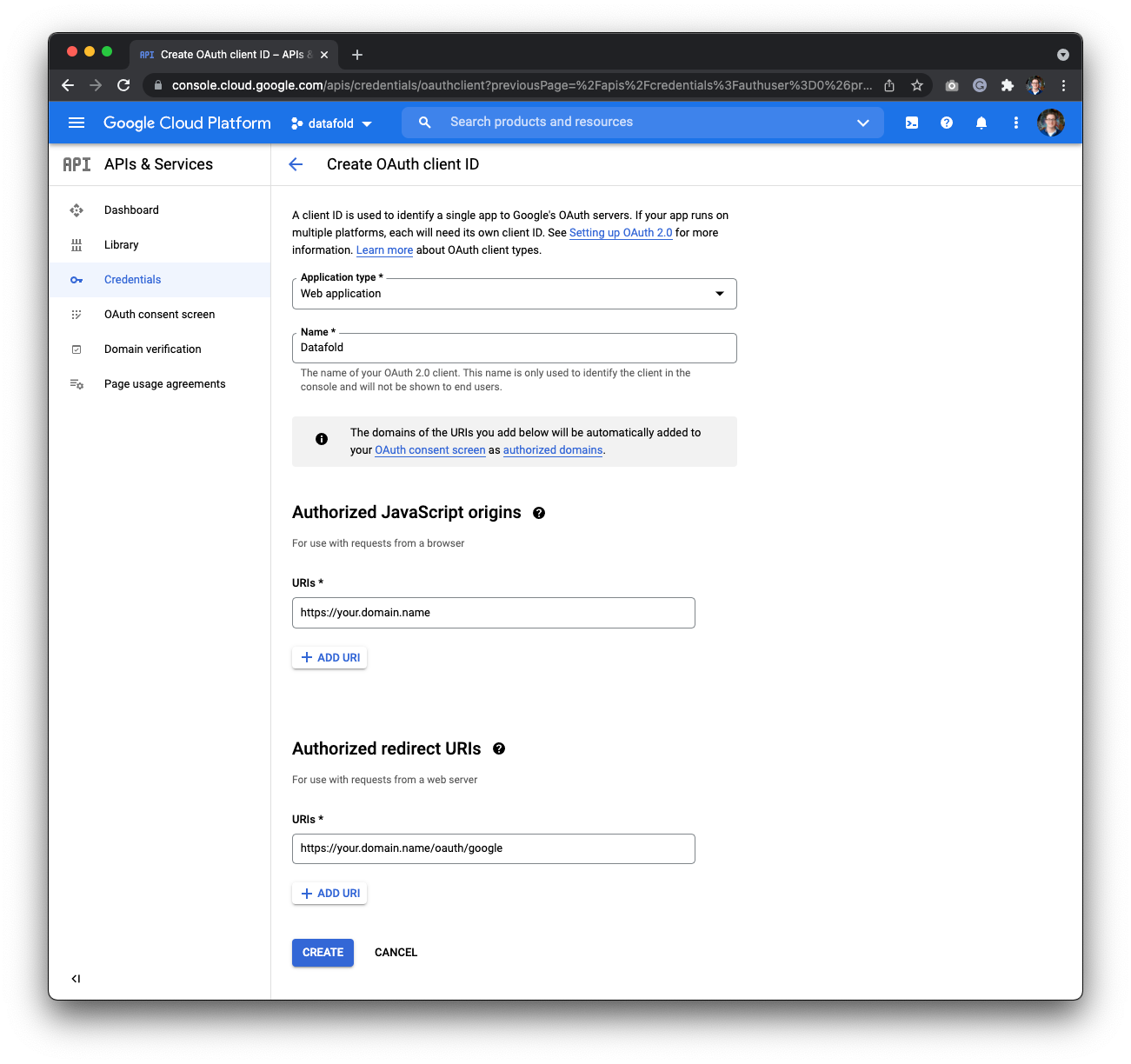Edit the Name field containing Datafold
The width and height of the screenshot is (1131, 1064).
click(515, 348)
